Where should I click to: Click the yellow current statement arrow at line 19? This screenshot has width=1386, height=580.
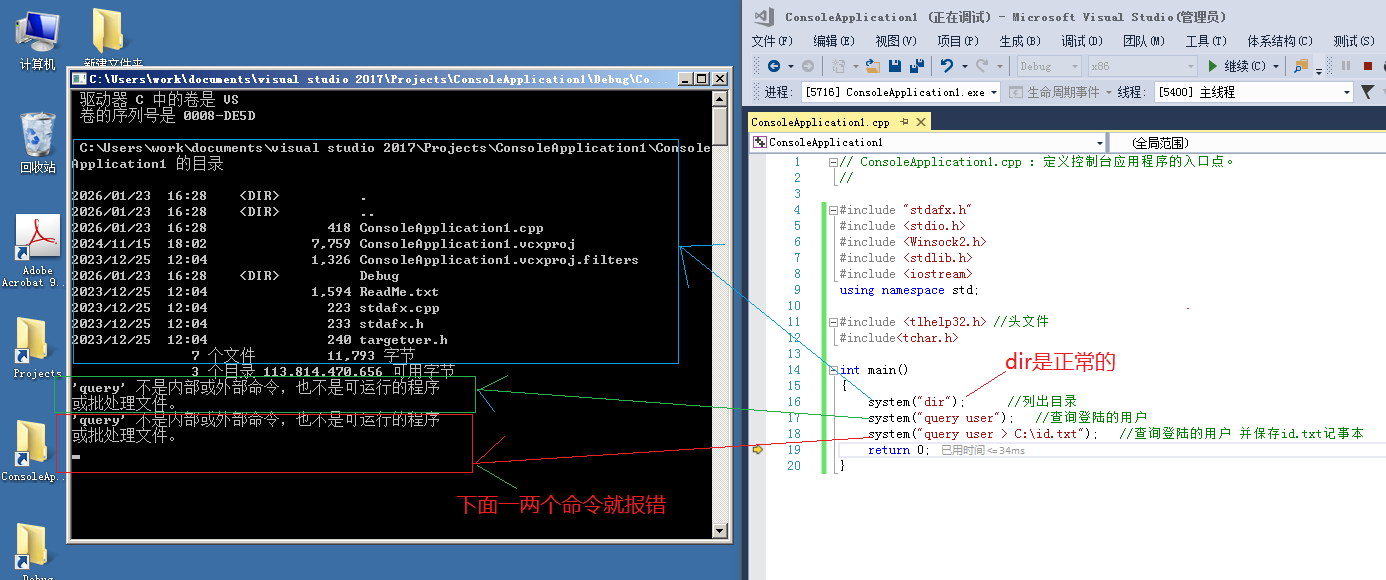pos(757,450)
